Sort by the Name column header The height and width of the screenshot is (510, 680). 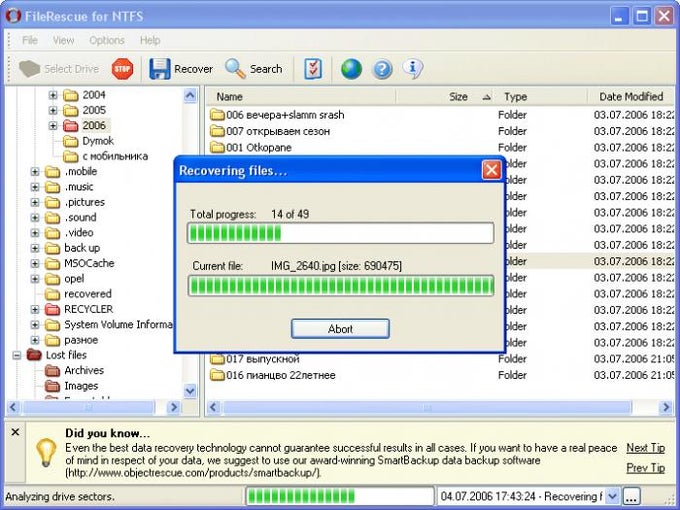[x=301, y=97]
